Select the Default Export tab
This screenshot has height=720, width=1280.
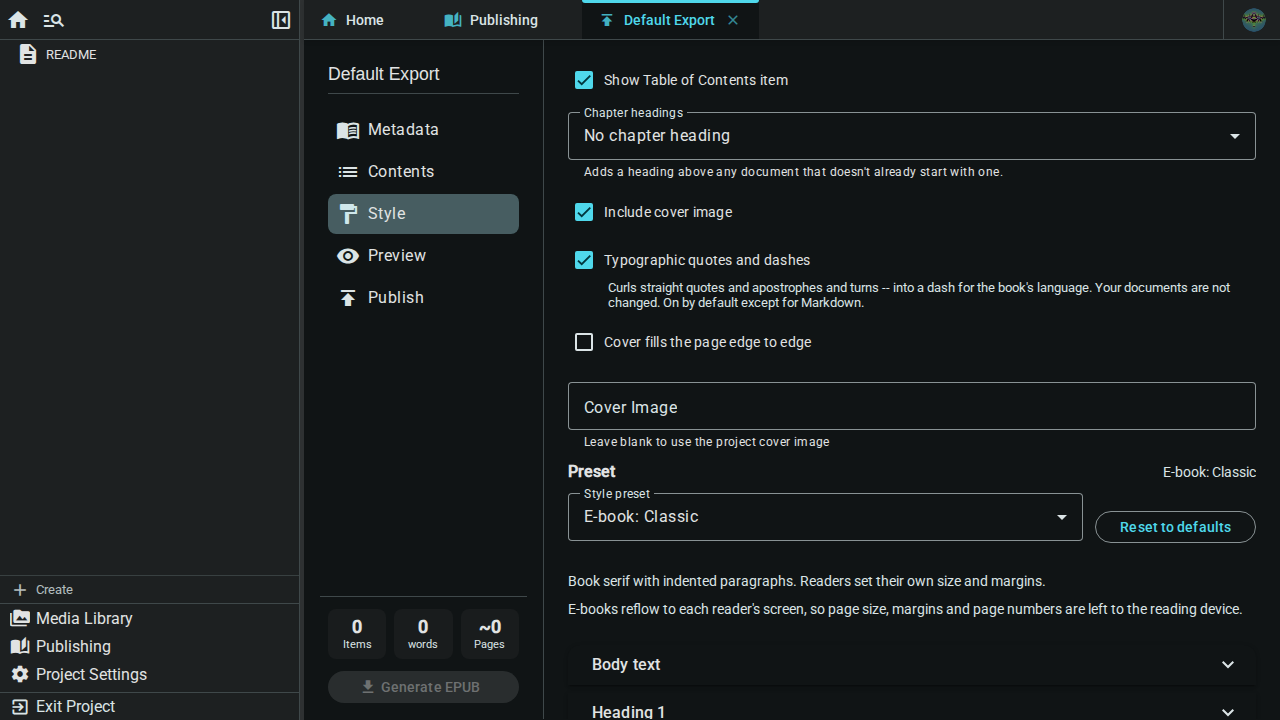point(669,20)
